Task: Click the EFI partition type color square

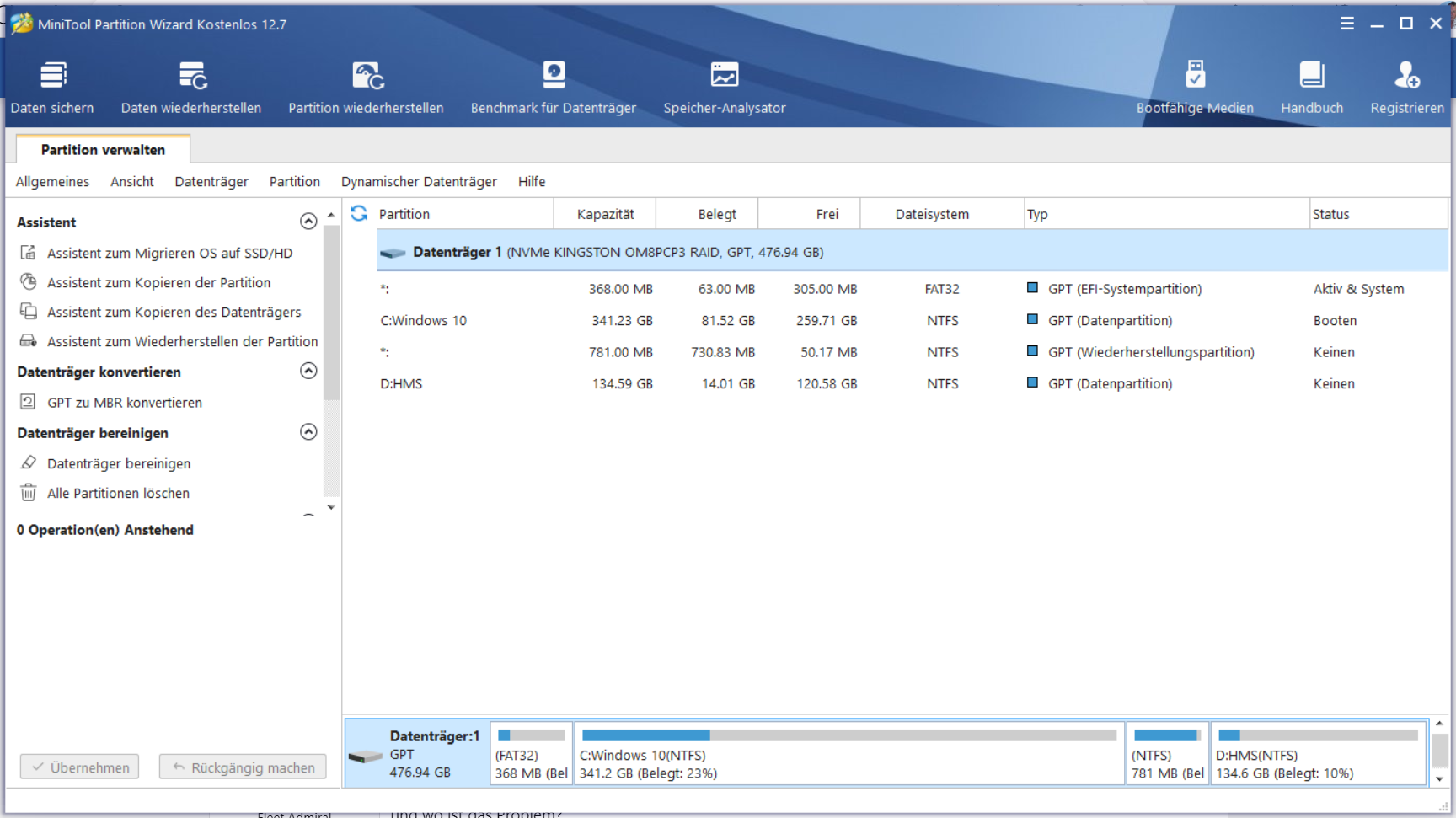Action: 1032,288
